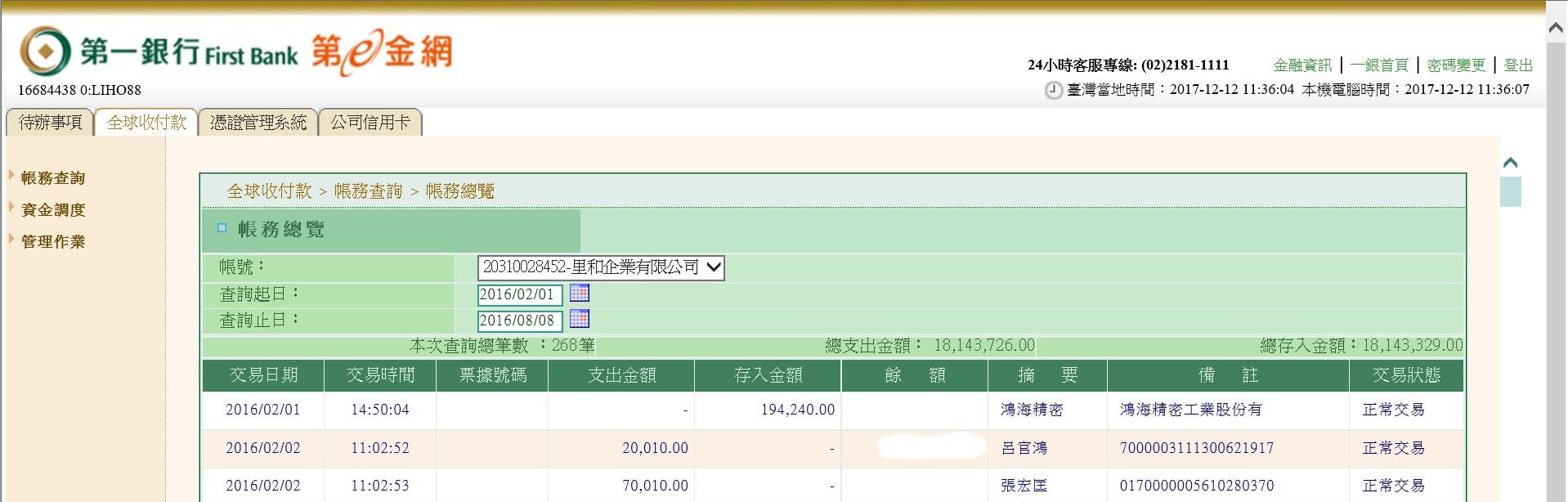The image size is (1568, 502).
Task: Click time 14:50:04 cell
Action: pos(380,410)
